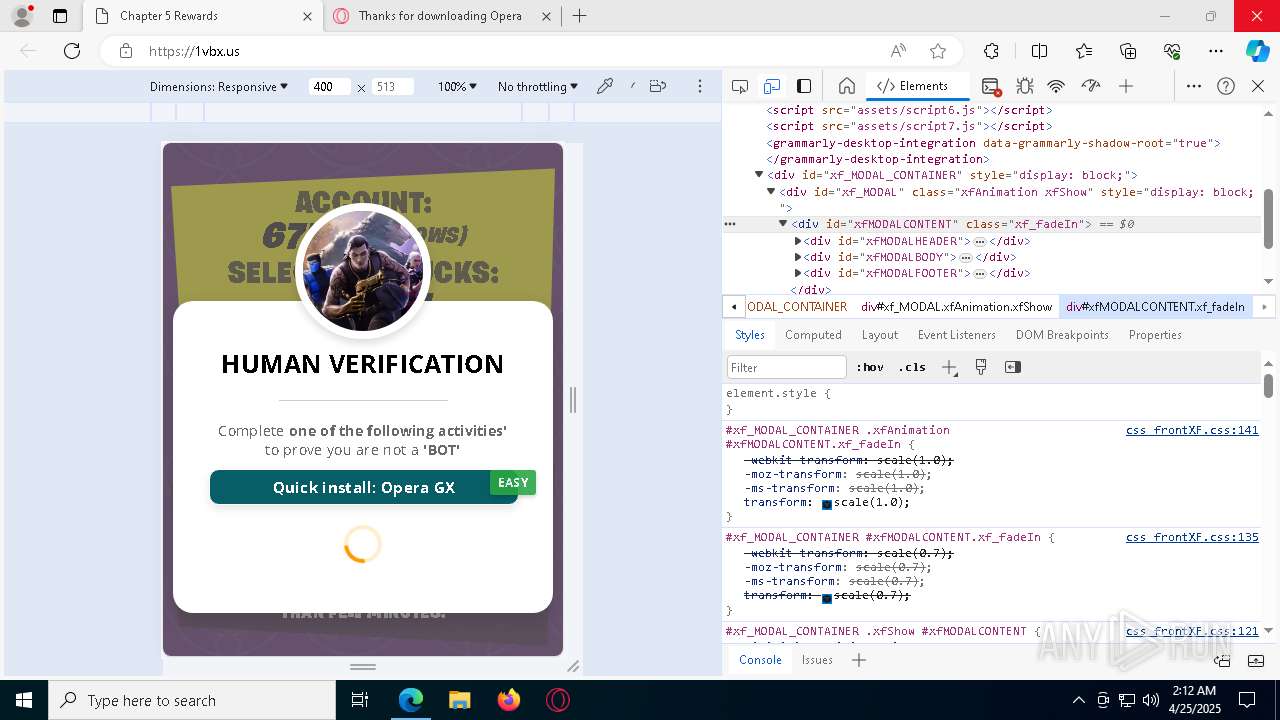Open the Console tool icon
The image size is (1280, 720).
pos(990,86)
